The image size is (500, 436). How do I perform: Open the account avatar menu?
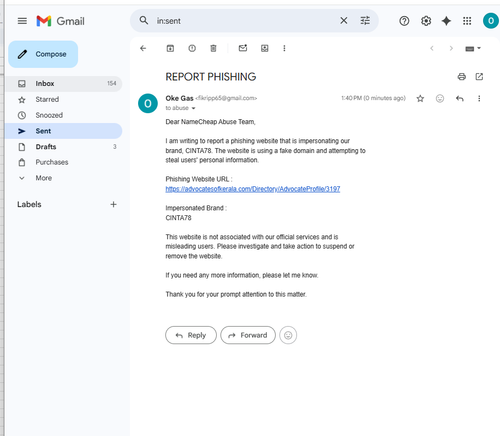491,21
